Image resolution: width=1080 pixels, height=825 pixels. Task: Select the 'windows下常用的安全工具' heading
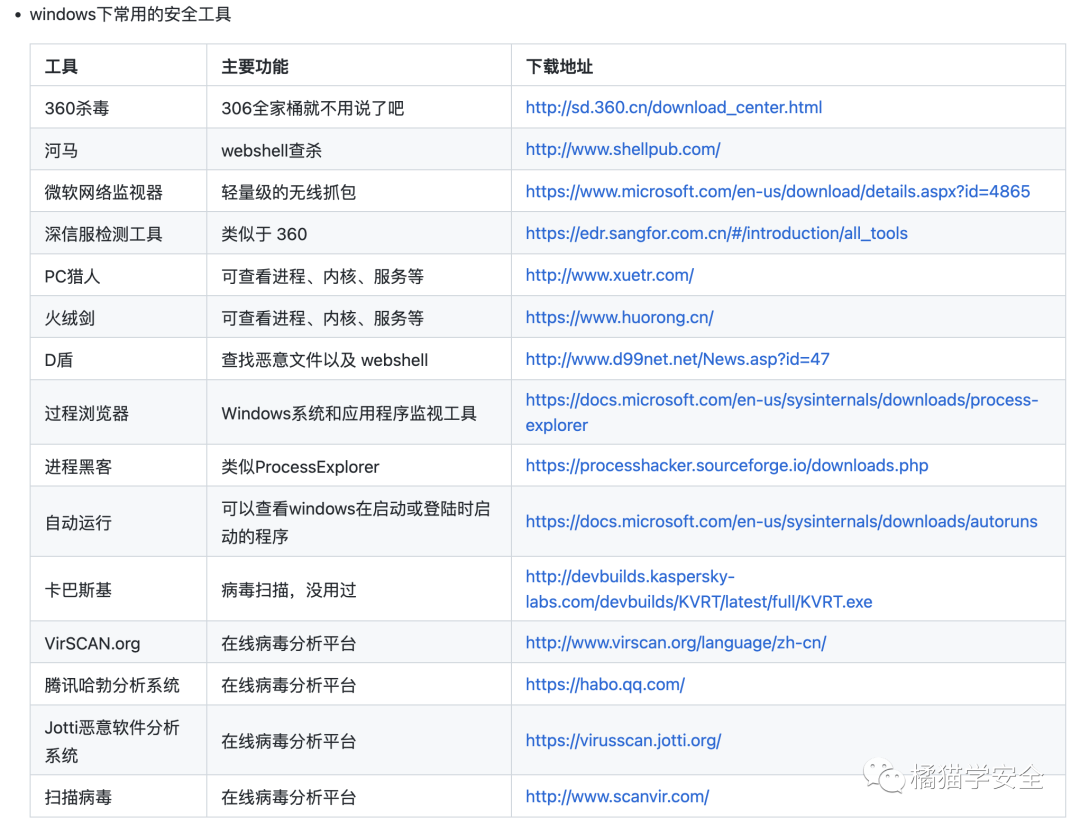[x=130, y=14]
